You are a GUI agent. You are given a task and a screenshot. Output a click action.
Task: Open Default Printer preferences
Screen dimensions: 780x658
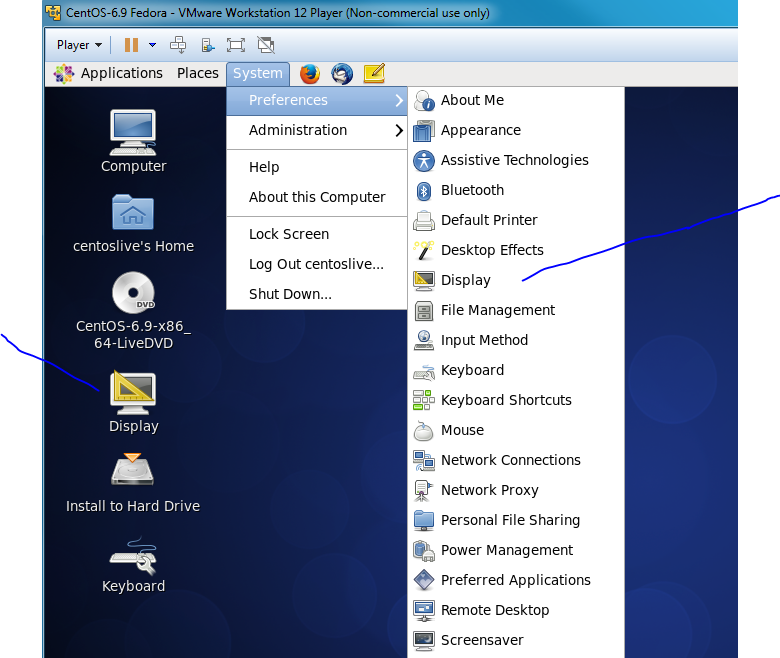tap(516, 220)
